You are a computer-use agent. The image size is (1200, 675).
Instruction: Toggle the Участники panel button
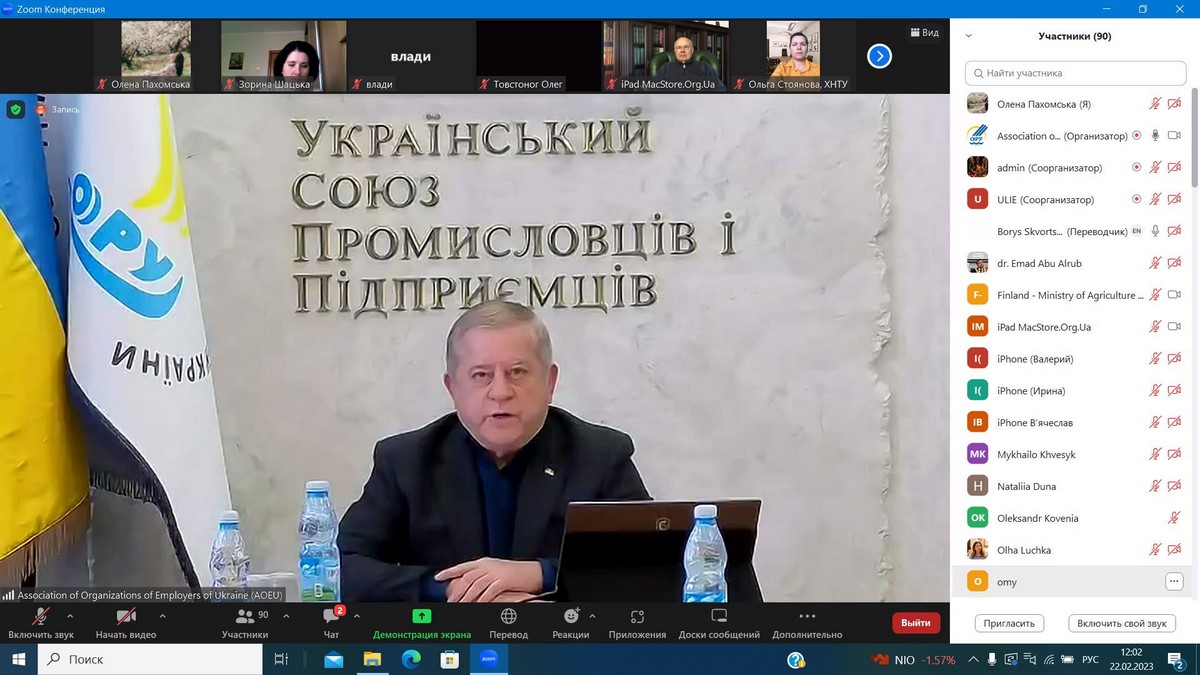point(245,617)
